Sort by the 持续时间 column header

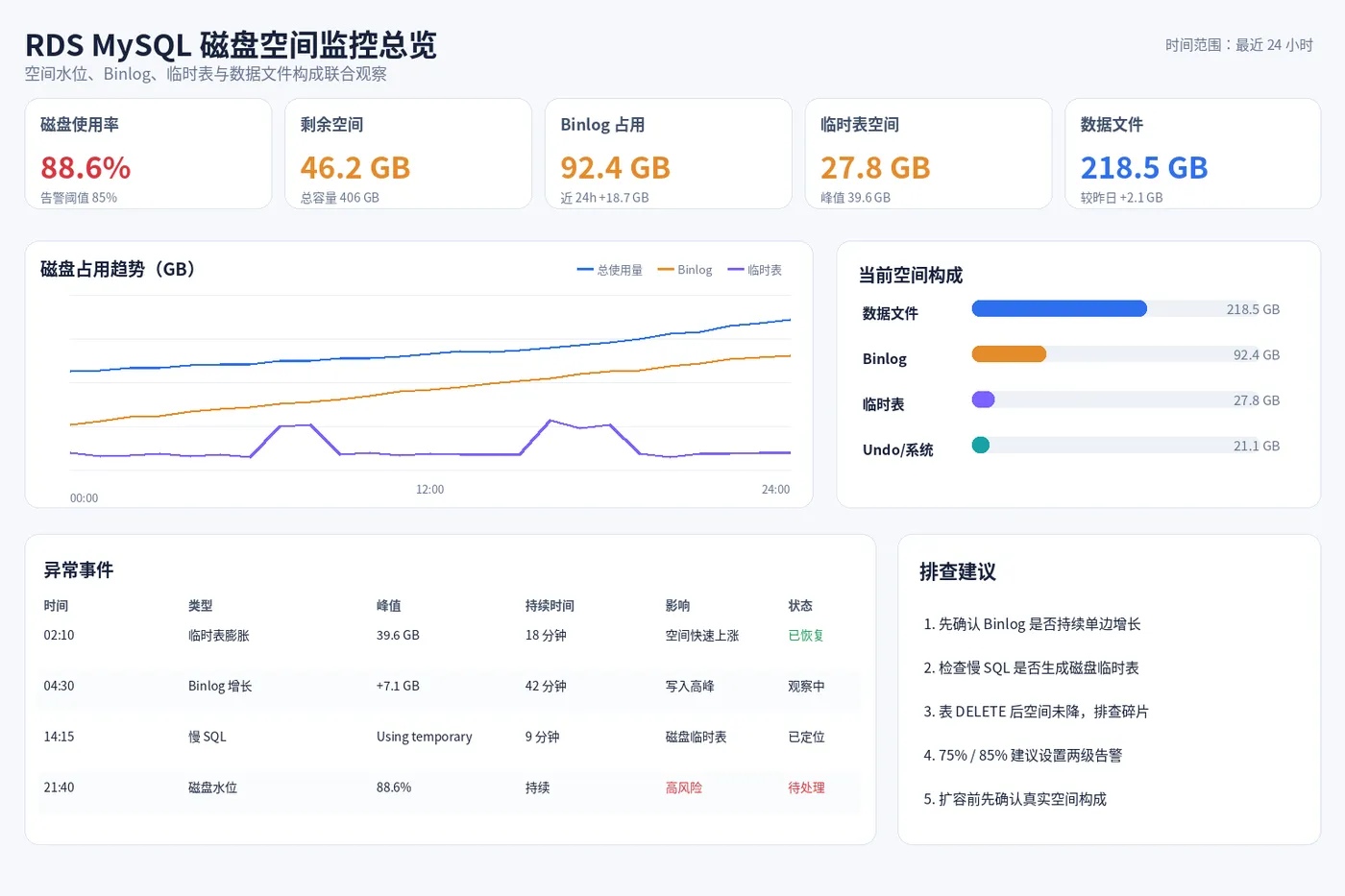(550, 606)
